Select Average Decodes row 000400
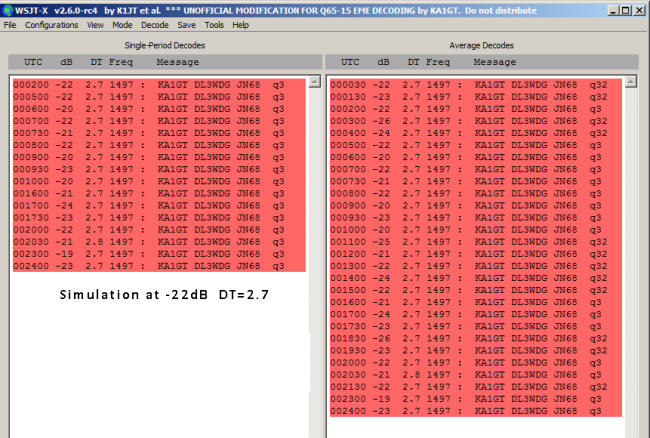The height and width of the screenshot is (438, 650). 476,133
